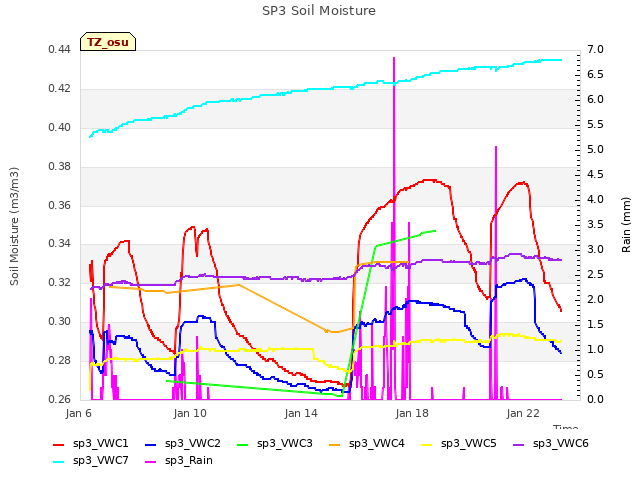640x480 pixels.
Task: Click the Jan 22 x-axis label
Action: pyautogui.click(x=523, y=413)
